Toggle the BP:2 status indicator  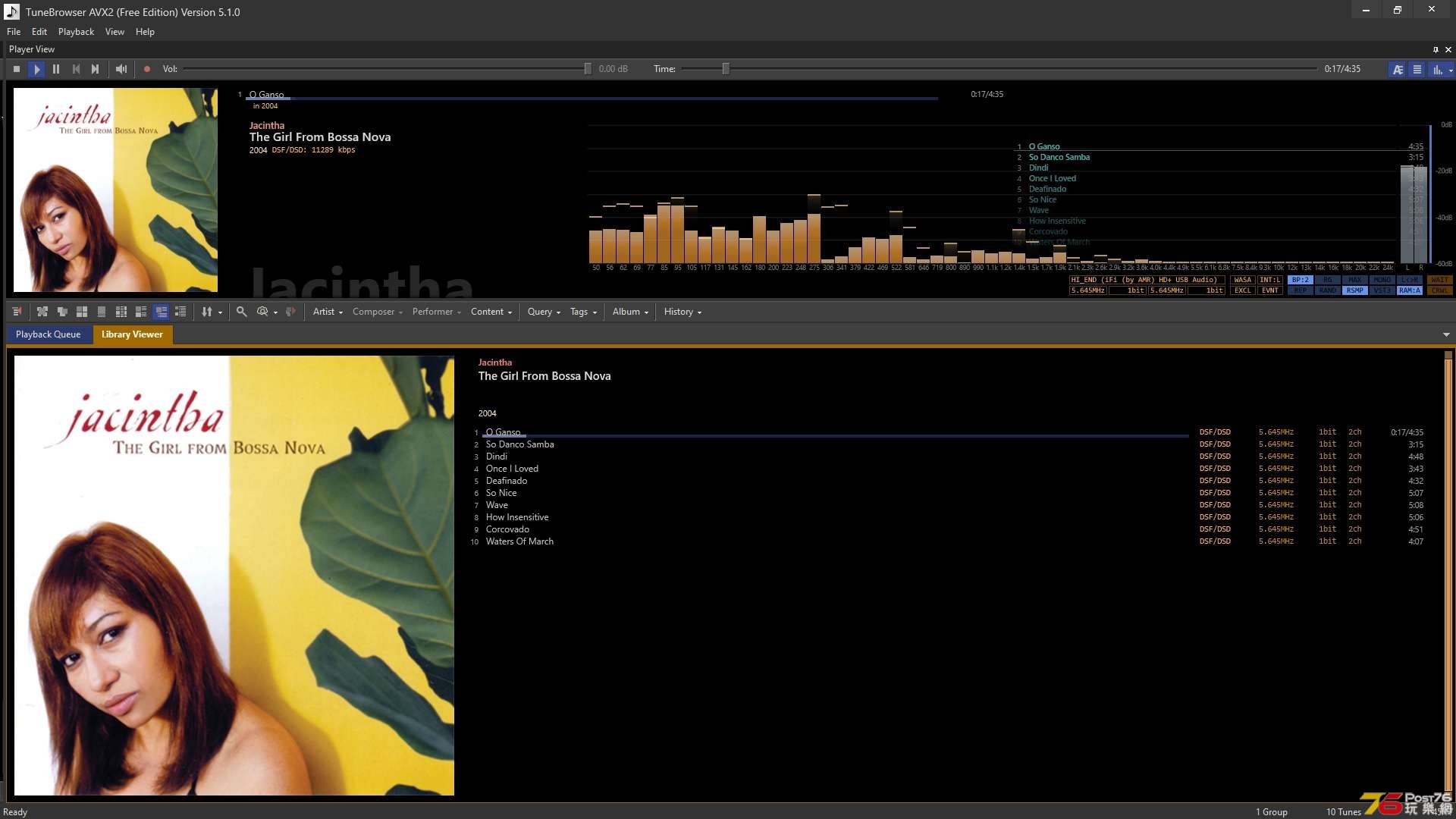pos(1301,280)
